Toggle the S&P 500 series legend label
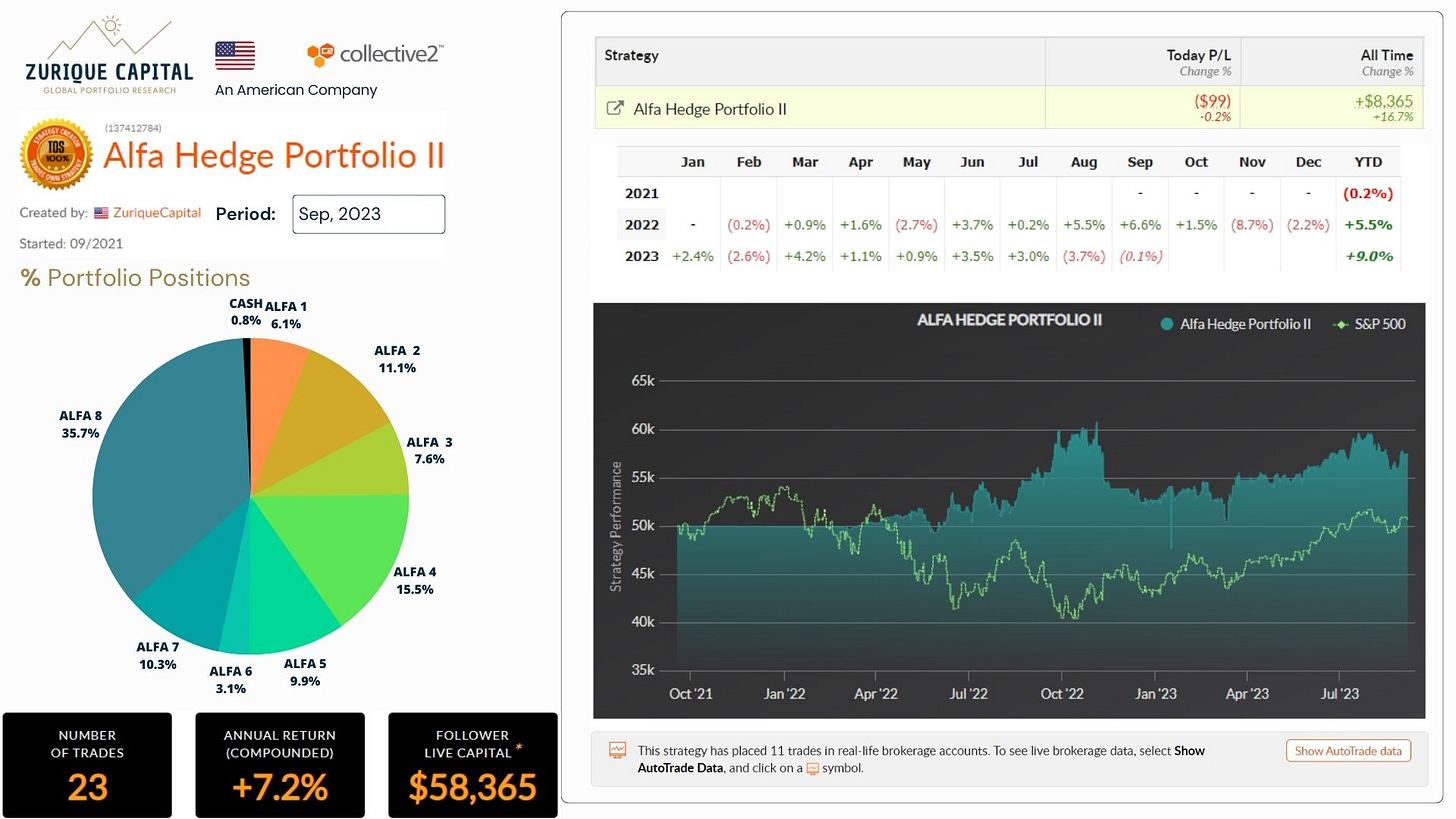The height and width of the screenshot is (819, 1456). pos(1382,324)
